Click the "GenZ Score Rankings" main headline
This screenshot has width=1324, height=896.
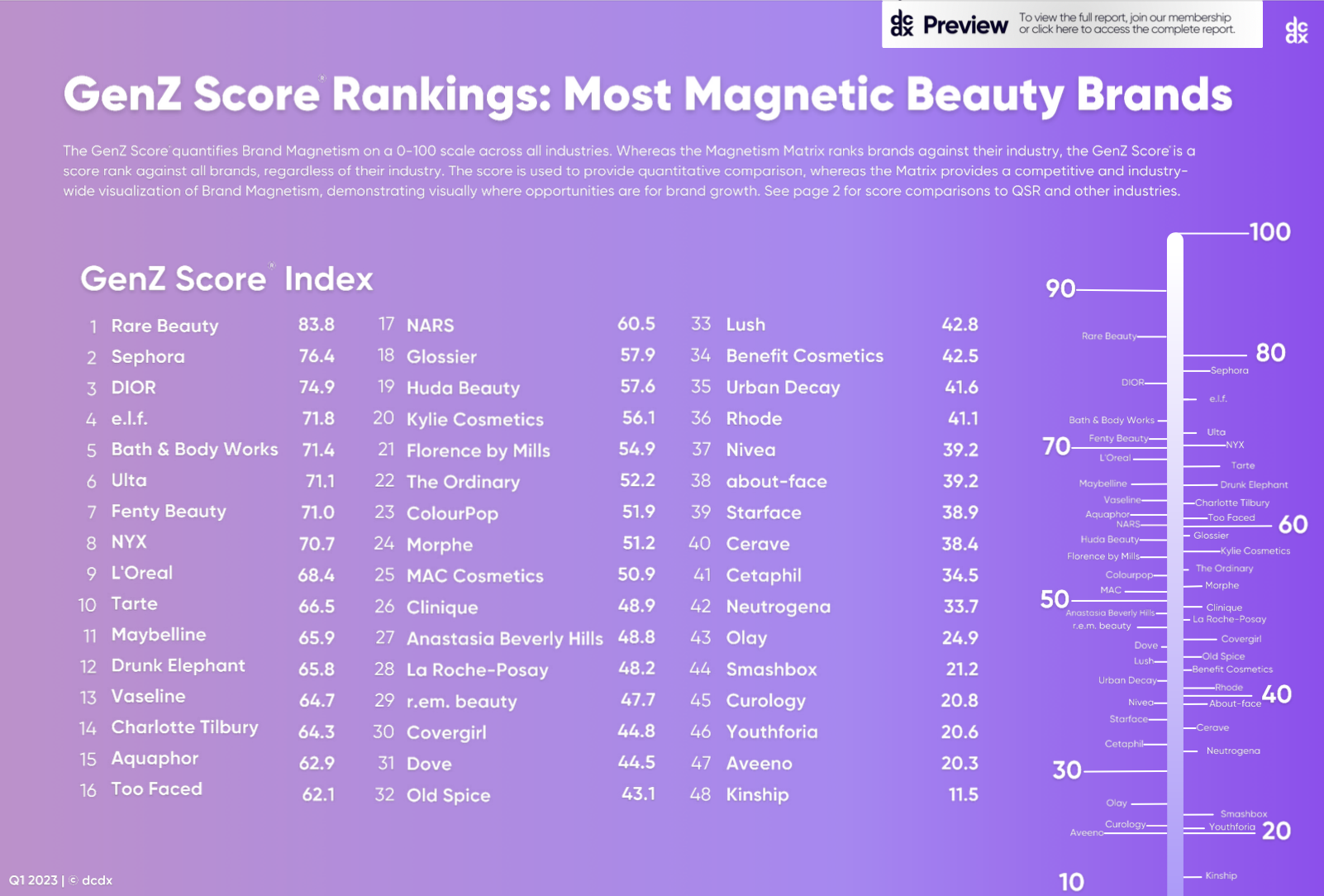coord(648,94)
